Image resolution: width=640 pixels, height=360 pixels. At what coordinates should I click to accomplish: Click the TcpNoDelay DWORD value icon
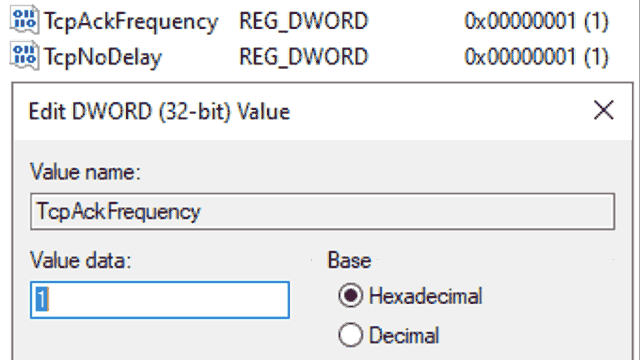coord(24,56)
